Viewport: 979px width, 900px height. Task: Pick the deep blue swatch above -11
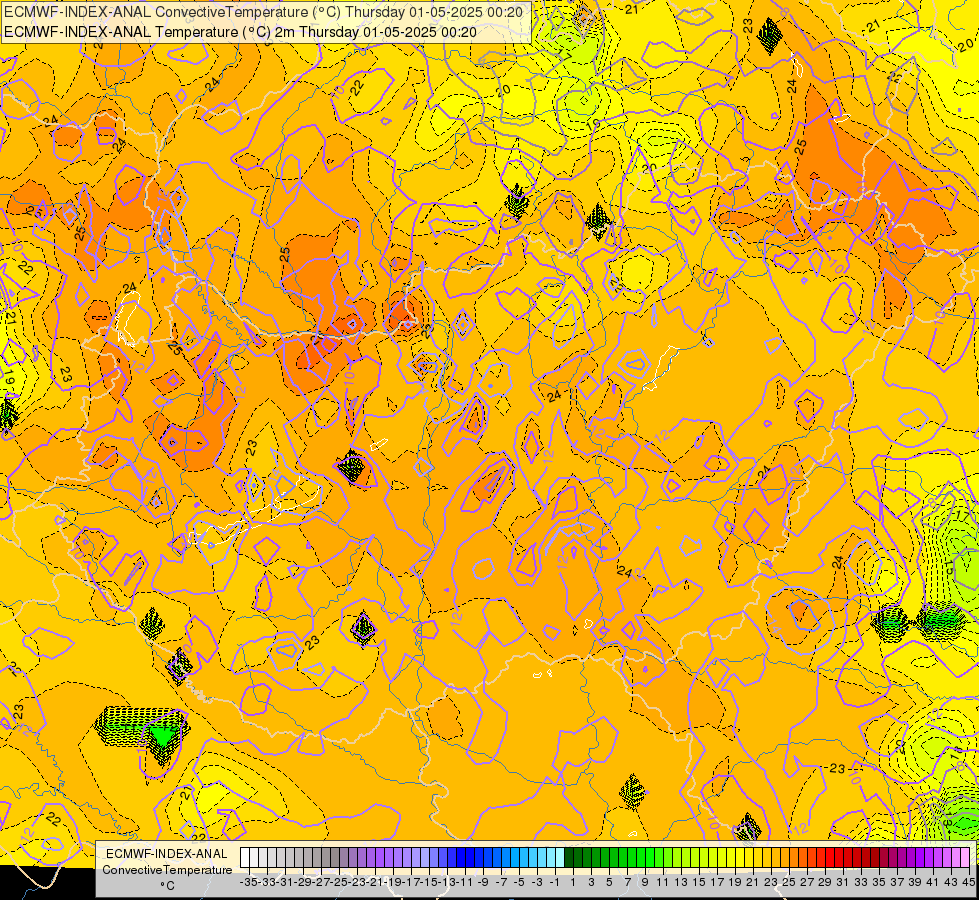461,857
